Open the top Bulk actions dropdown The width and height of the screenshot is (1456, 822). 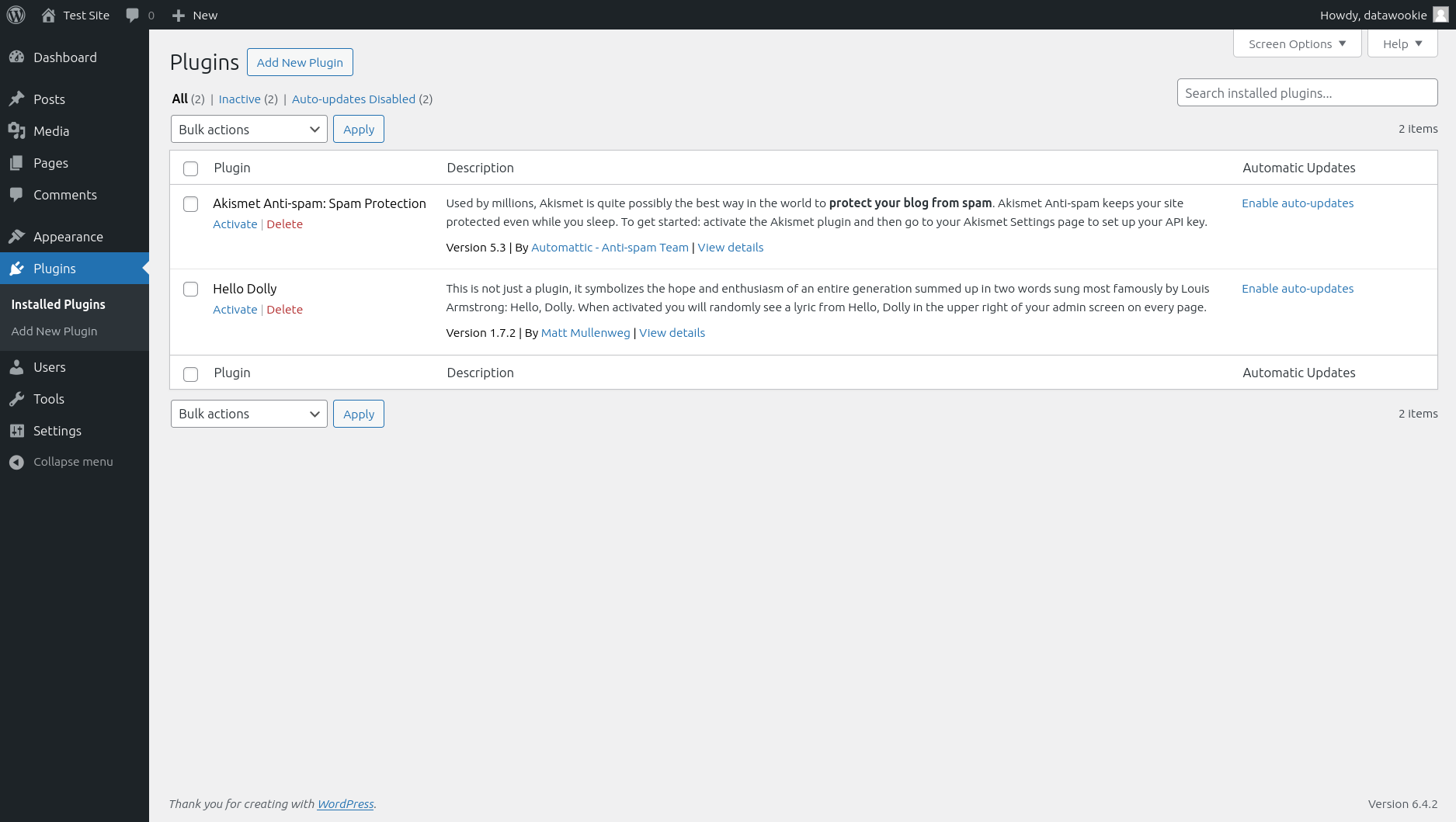coord(248,129)
